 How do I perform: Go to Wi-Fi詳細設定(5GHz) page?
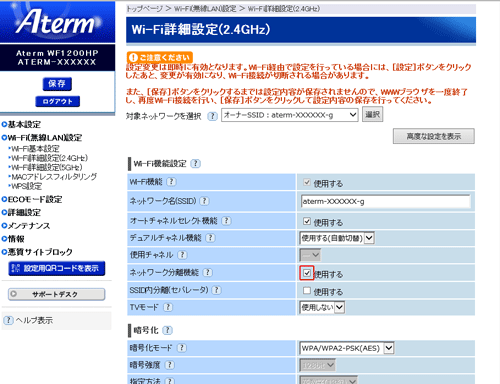click(x=47, y=167)
